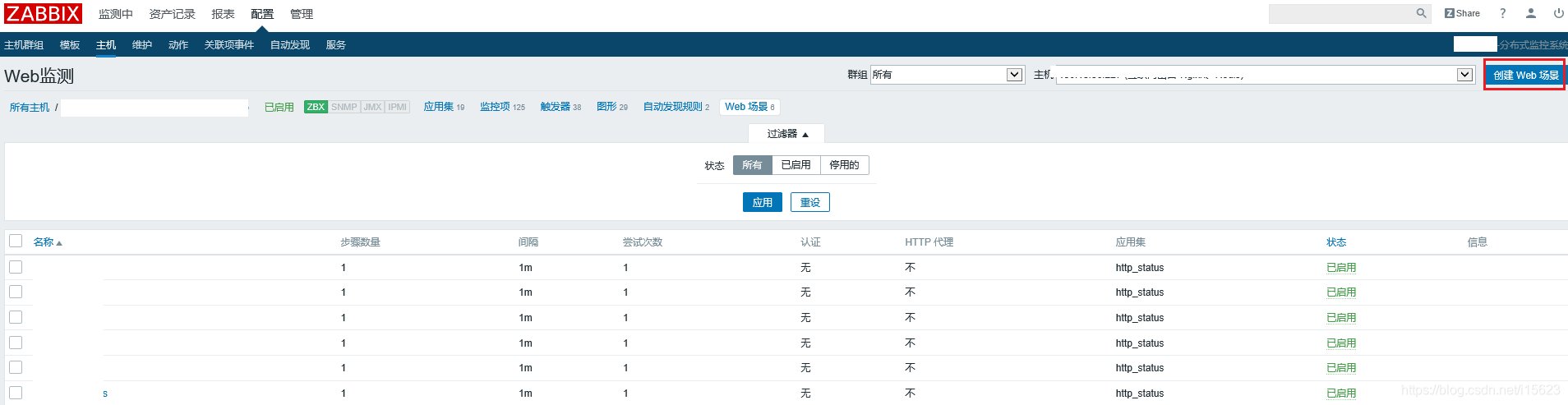Viewport: 1568px width, 405px height.
Task: Go to 维护 submenu
Action: (x=142, y=45)
